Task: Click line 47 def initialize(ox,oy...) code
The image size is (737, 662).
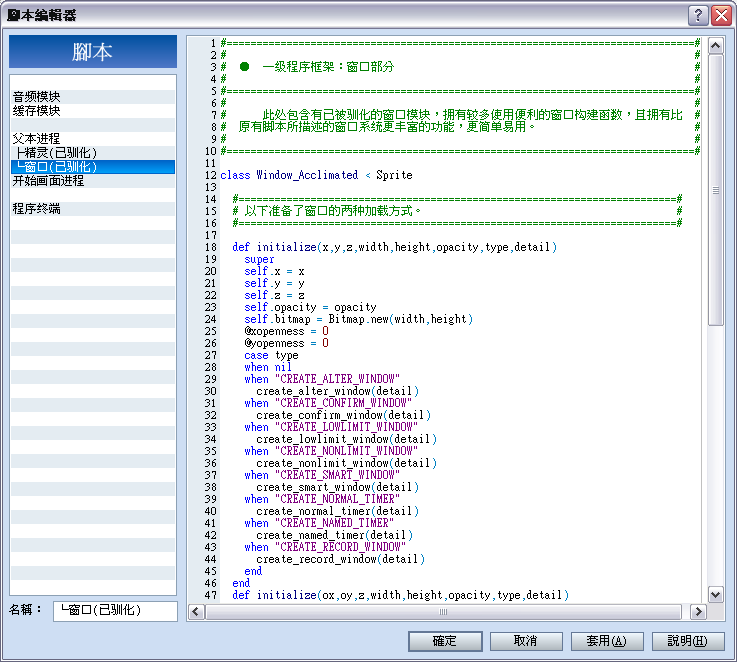Action: coord(400,595)
